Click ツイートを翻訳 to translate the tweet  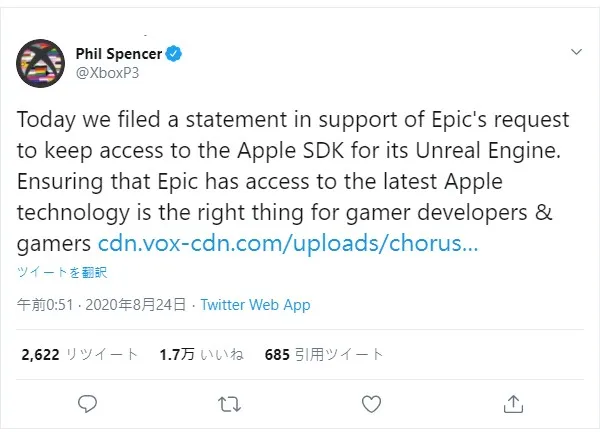pyautogui.click(x=61, y=272)
